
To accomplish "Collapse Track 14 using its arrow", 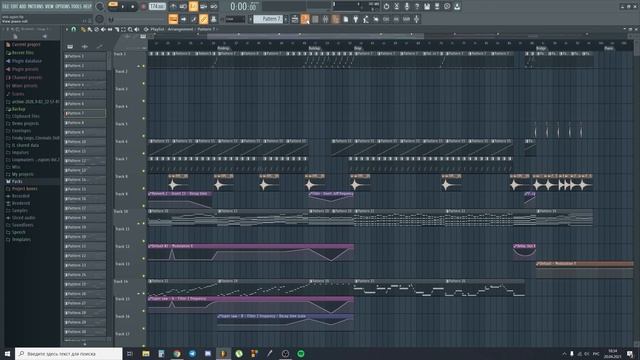I will pos(138,294).
